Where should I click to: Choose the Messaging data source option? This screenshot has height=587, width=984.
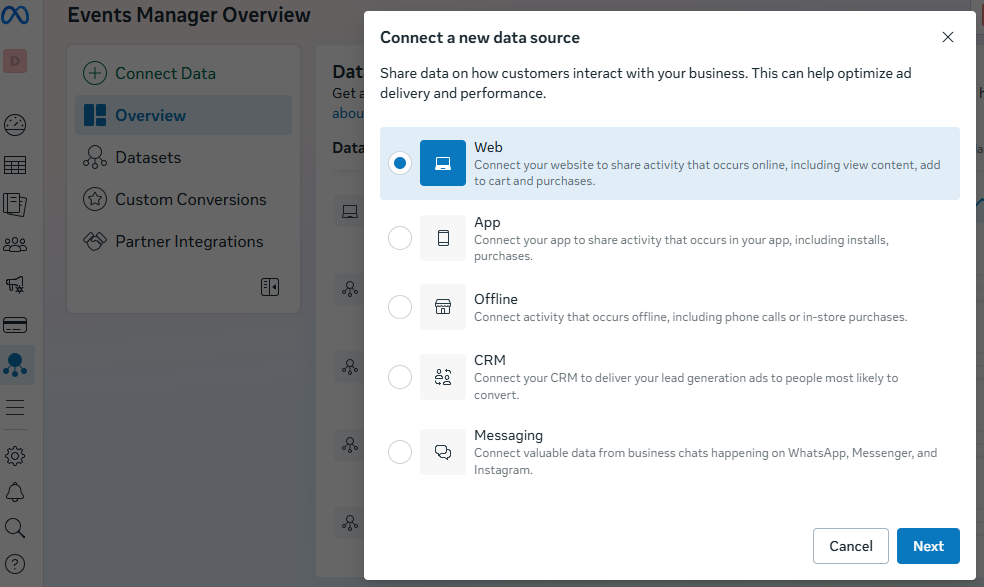(400, 452)
